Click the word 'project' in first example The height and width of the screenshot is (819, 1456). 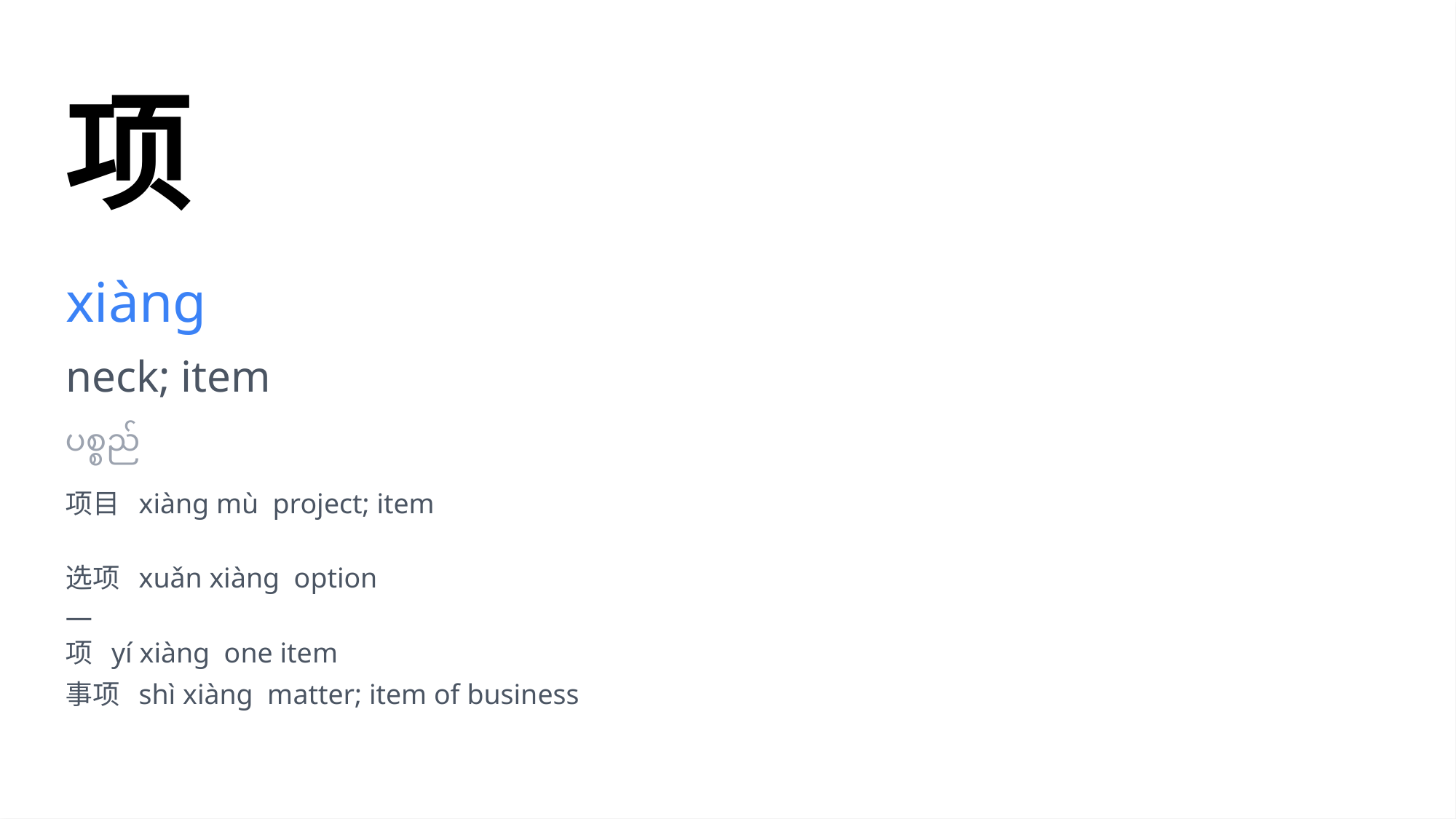click(318, 505)
